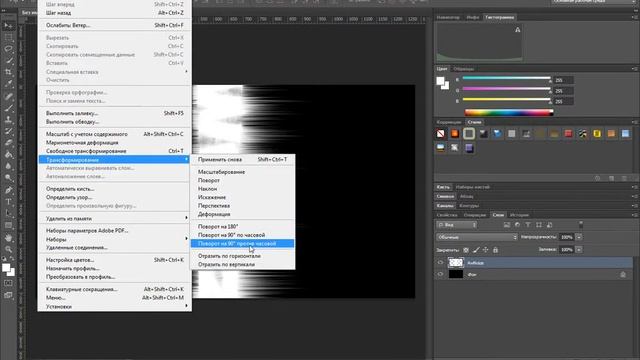The image size is (640, 360).
Task: Open the opacity slider arrow
Action: coord(579,237)
